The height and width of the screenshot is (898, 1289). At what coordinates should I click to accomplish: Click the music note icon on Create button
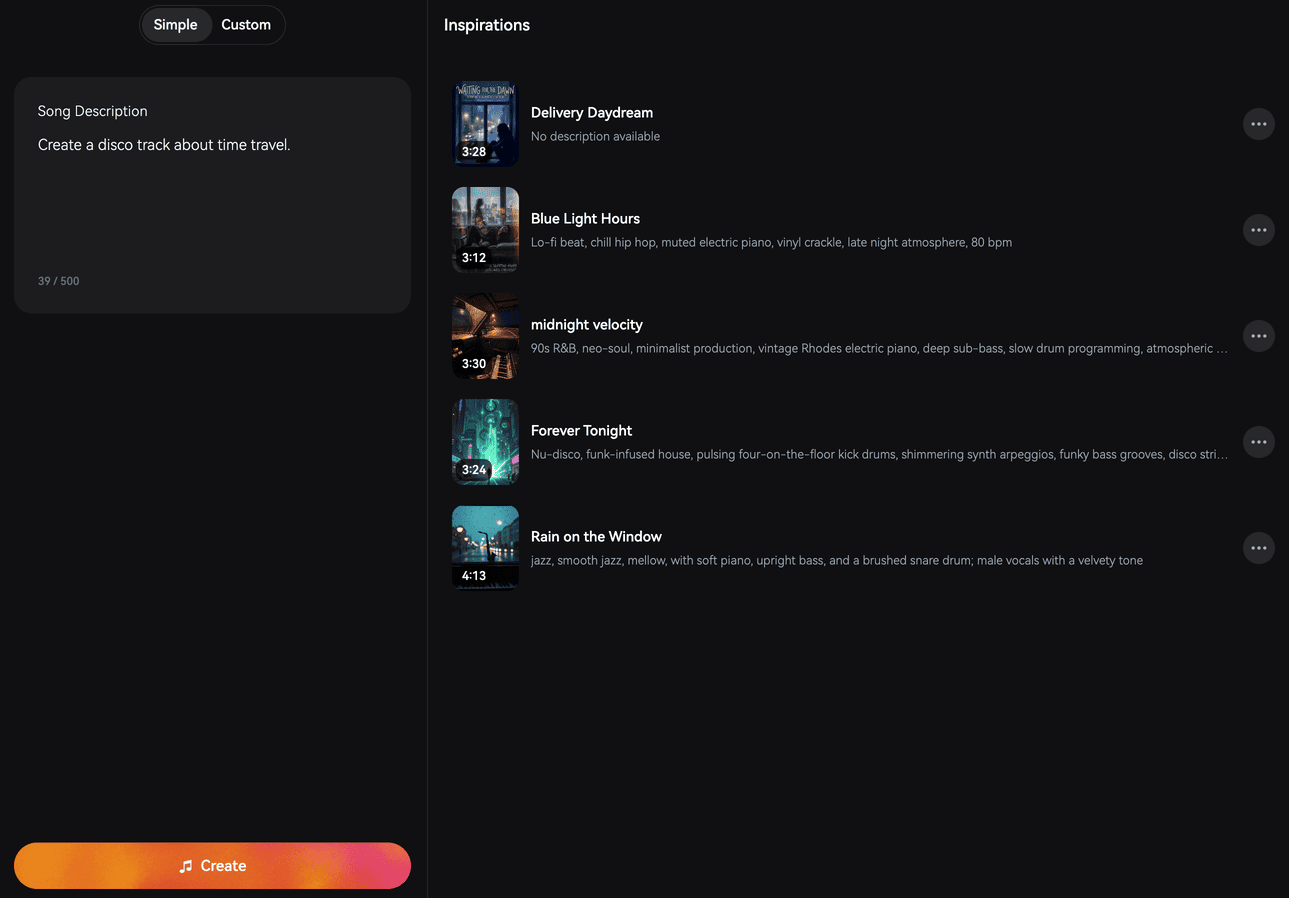(x=186, y=865)
